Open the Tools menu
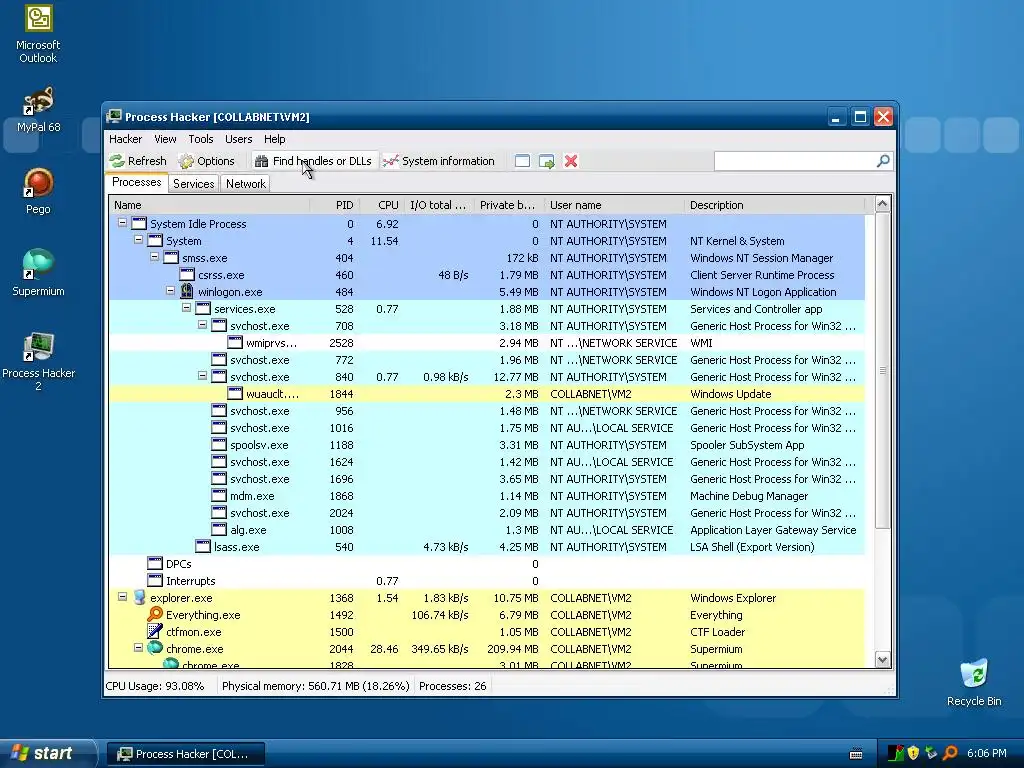Viewport: 1024px width, 768px height. (201, 139)
